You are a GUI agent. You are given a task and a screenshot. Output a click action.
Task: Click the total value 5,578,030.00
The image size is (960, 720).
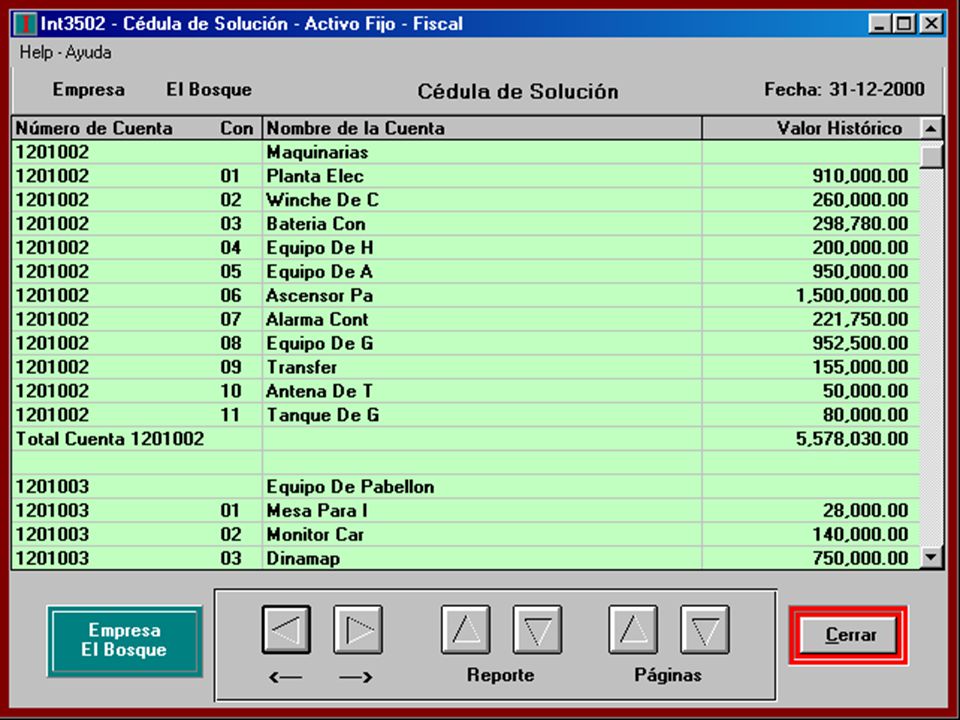point(852,438)
